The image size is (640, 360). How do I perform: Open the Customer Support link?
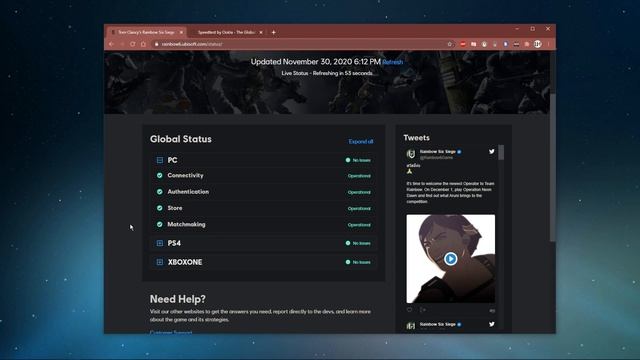(x=171, y=332)
